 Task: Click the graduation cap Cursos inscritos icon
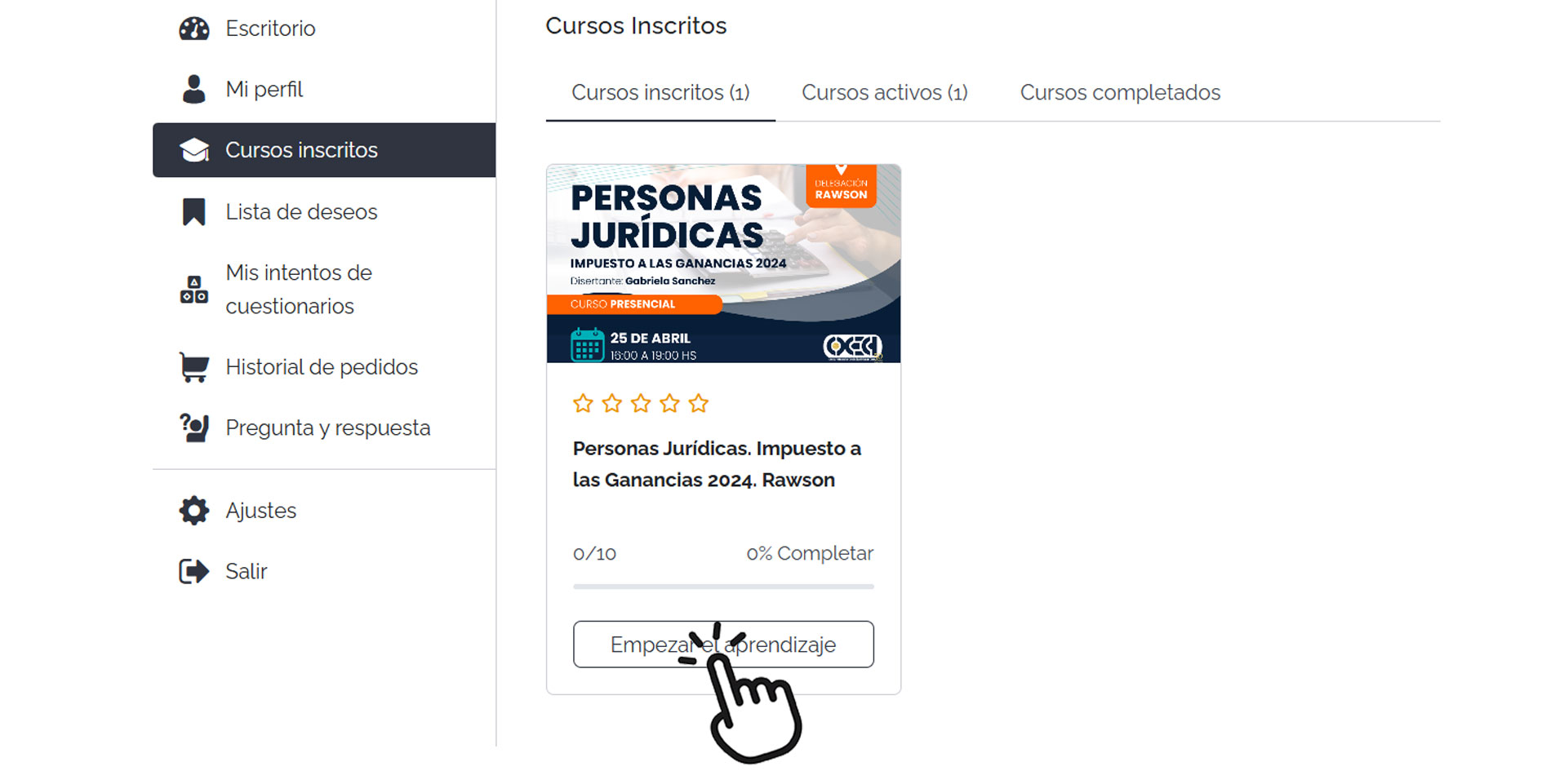tap(193, 150)
